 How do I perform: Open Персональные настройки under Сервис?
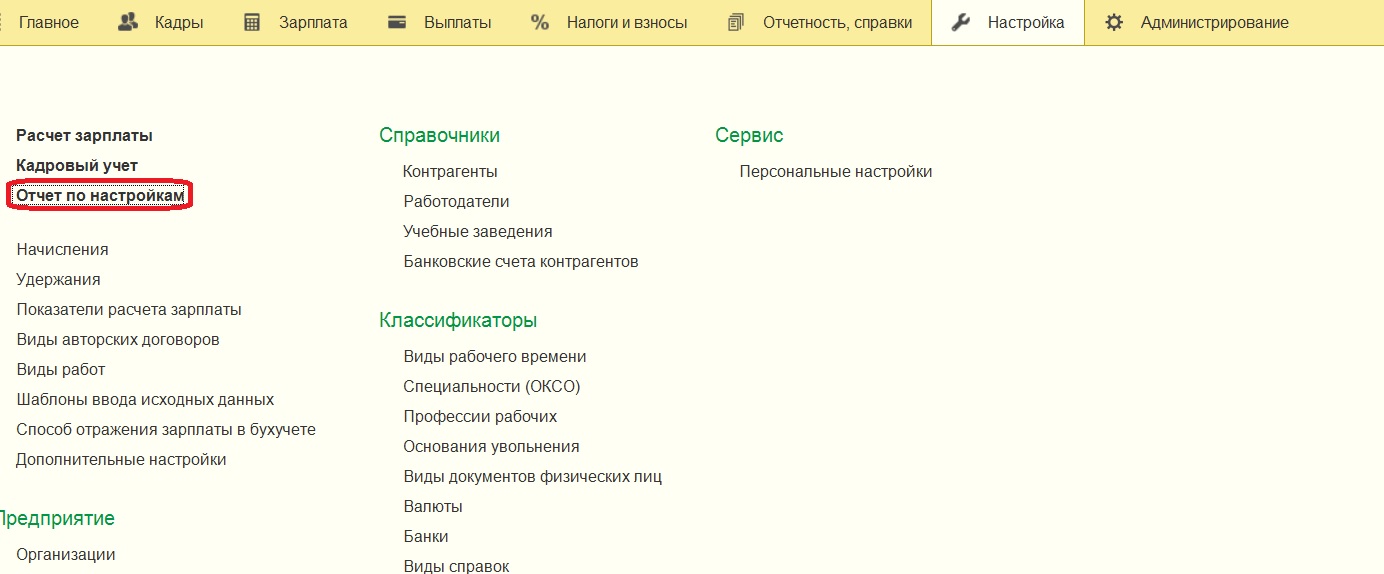pyautogui.click(x=835, y=171)
